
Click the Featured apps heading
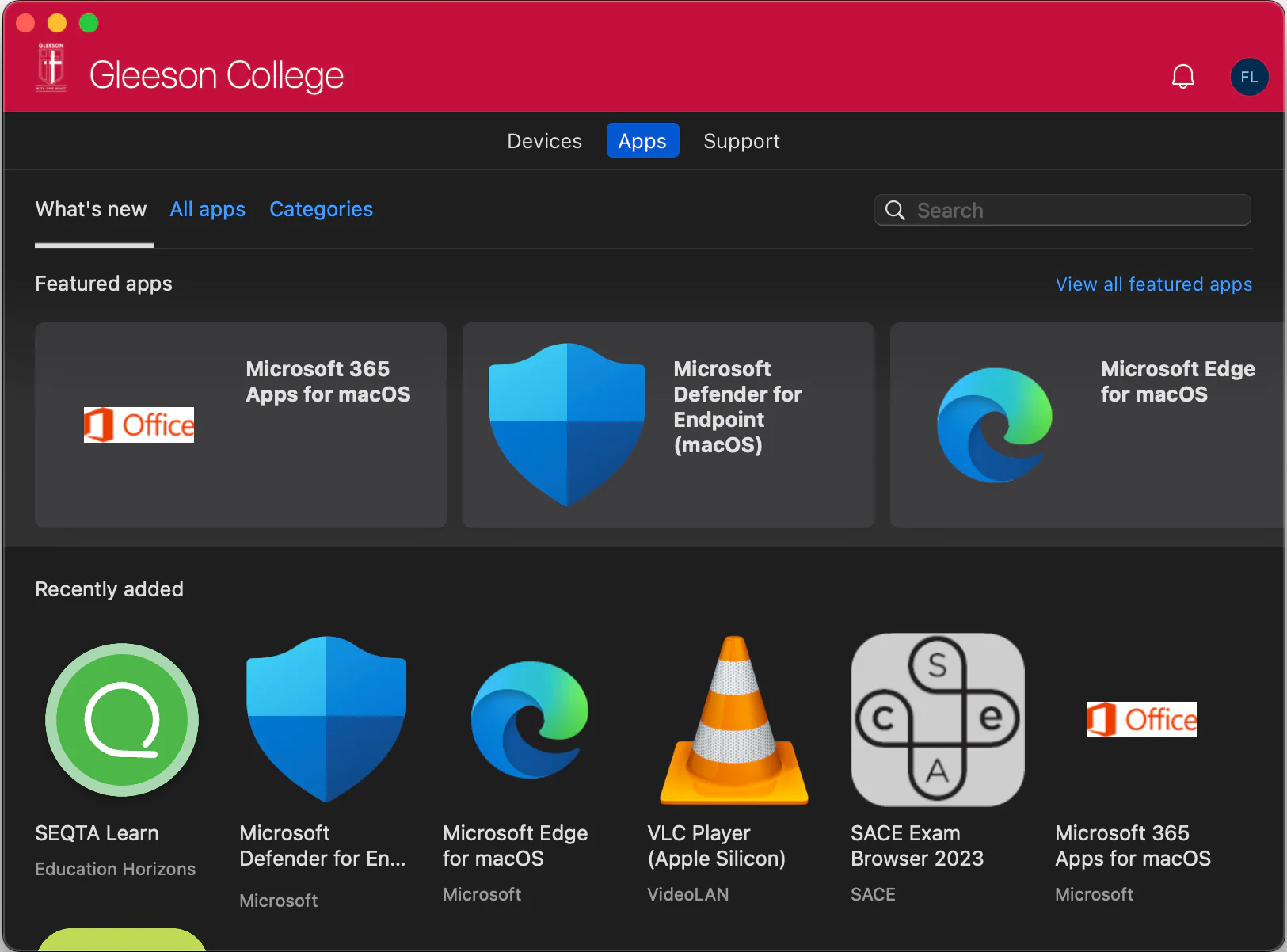pyautogui.click(x=104, y=284)
